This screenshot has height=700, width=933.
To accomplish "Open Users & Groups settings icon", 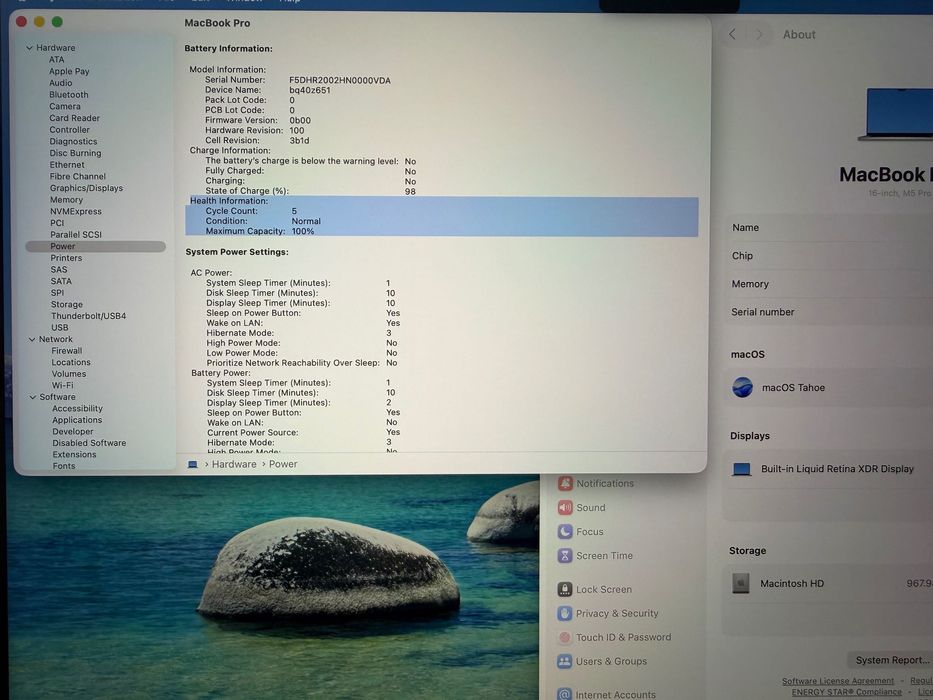I will (x=565, y=661).
